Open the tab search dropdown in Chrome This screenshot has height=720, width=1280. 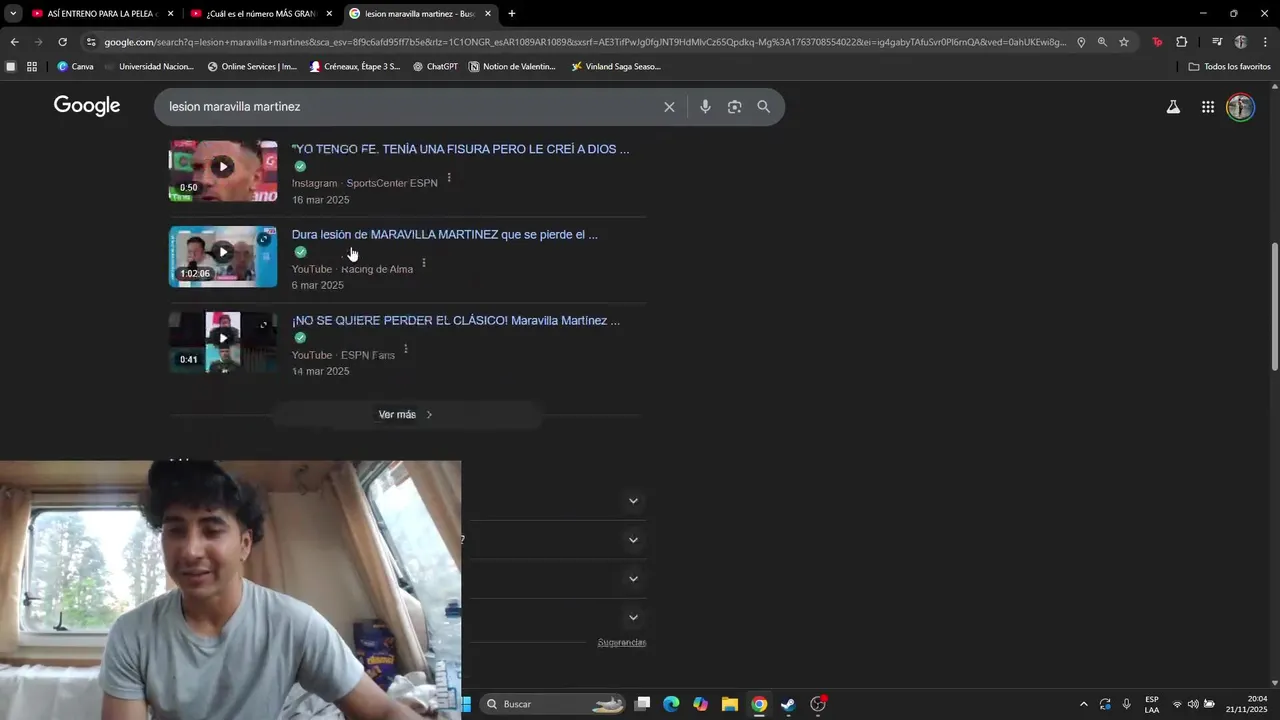tap(13, 14)
